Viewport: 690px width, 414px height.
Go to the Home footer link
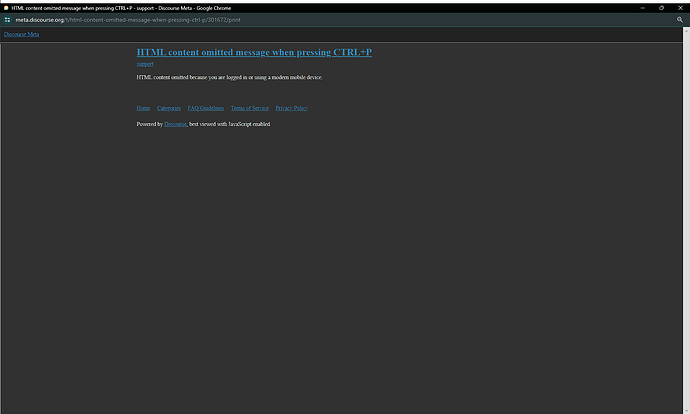click(143, 108)
